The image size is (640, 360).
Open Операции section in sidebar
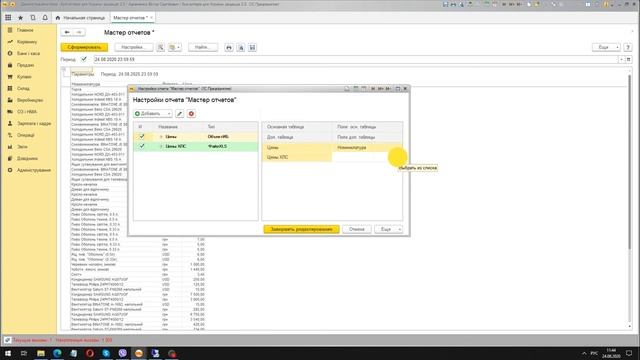tap(26, 135)
